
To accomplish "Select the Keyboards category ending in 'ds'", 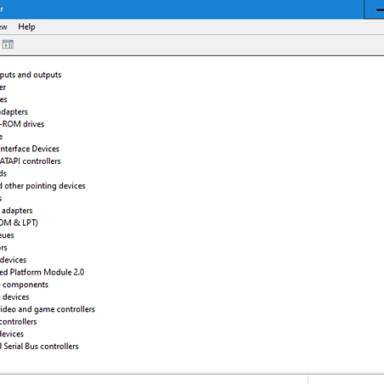I will tap(3, 173).
